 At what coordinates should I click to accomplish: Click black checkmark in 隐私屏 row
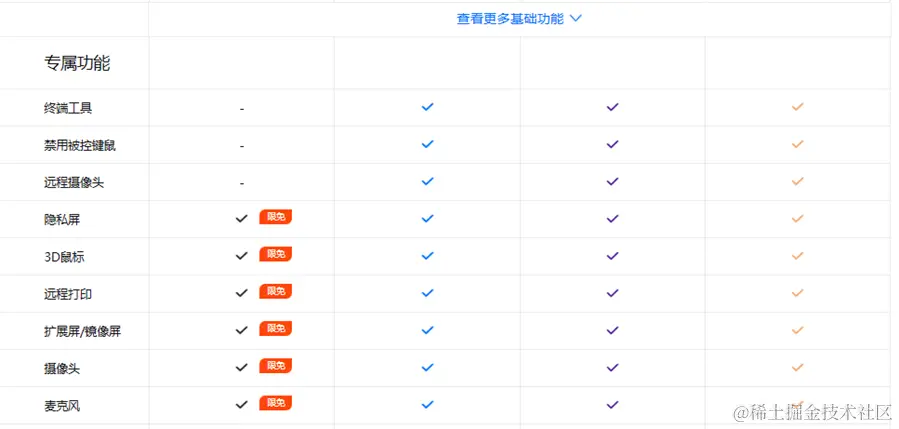tap(241, 219)
